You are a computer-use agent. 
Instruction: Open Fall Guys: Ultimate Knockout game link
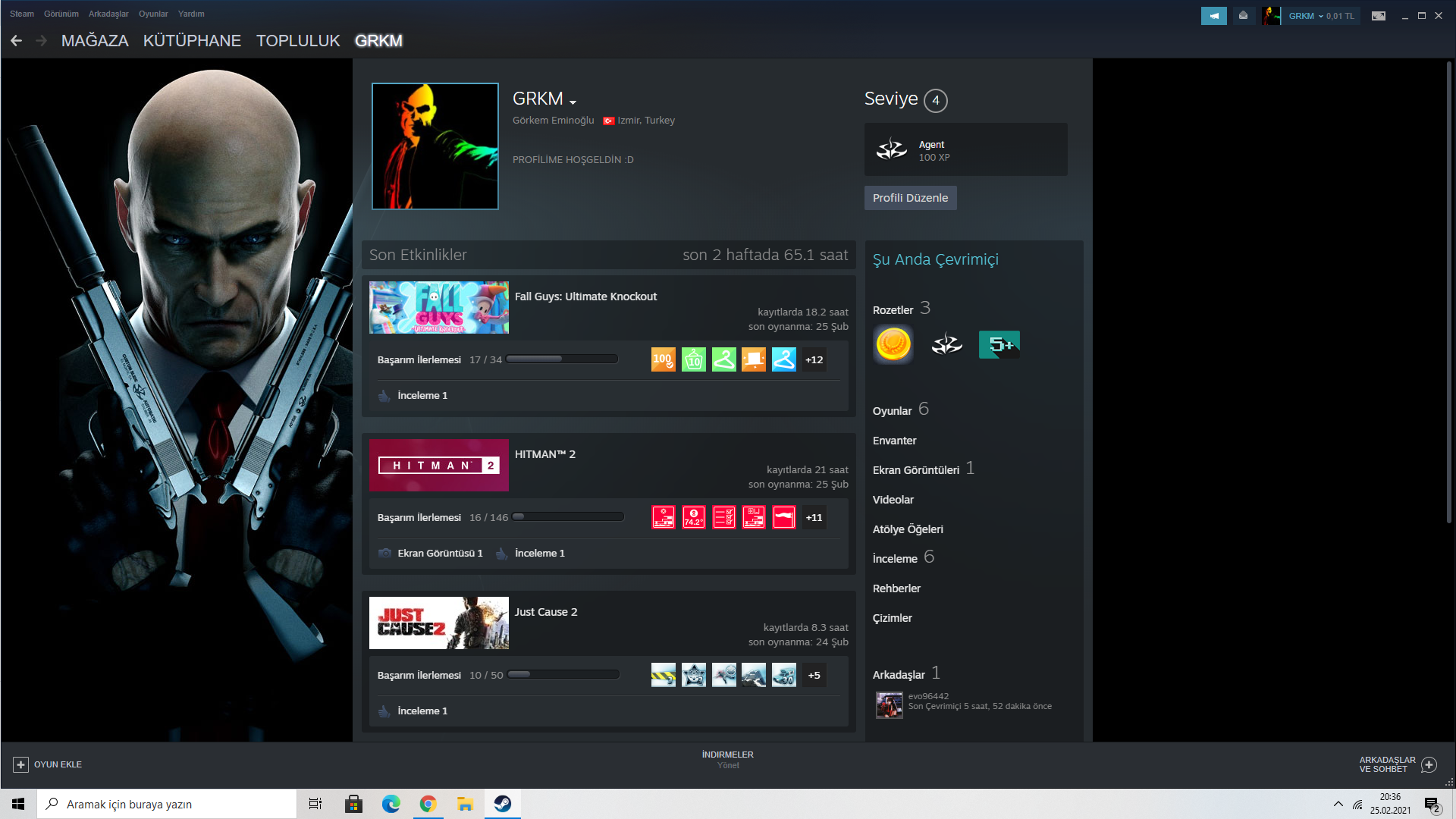[585, 297]
